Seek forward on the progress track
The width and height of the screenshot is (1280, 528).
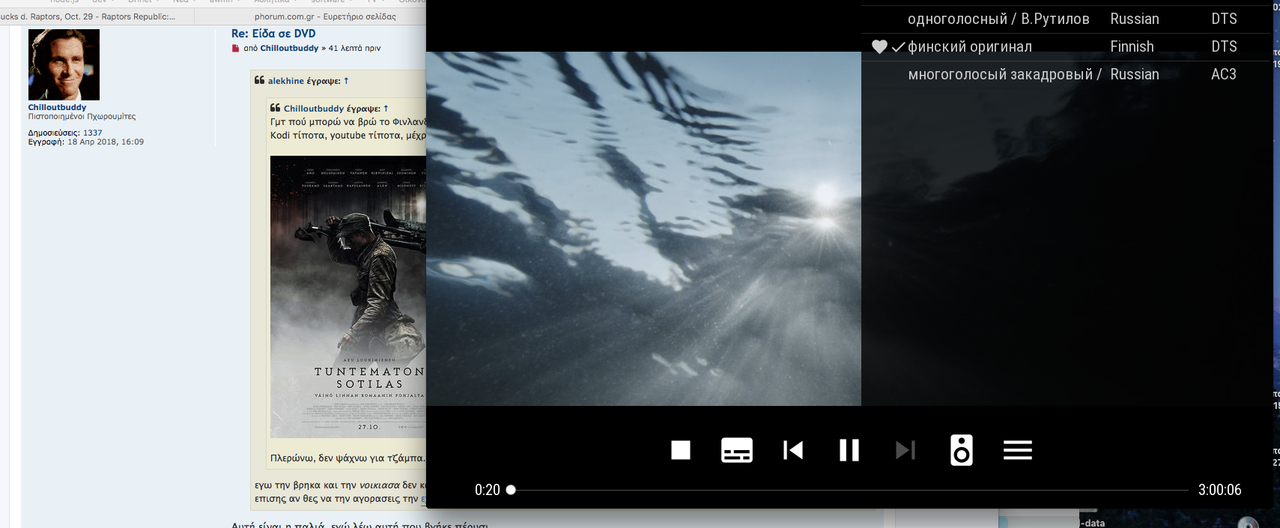850,490
